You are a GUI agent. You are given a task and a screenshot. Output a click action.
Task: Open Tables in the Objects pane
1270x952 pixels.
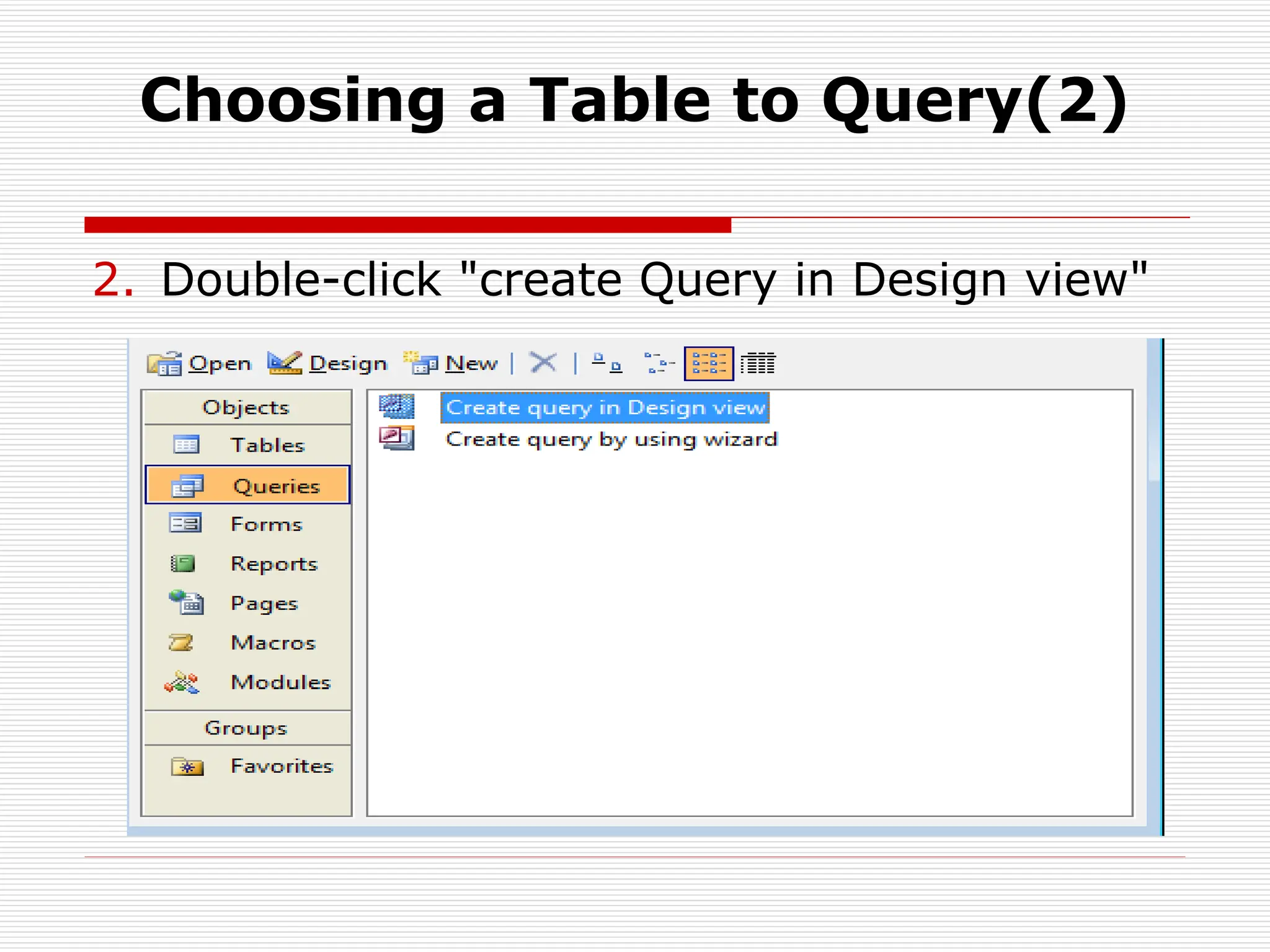point(247,445)
